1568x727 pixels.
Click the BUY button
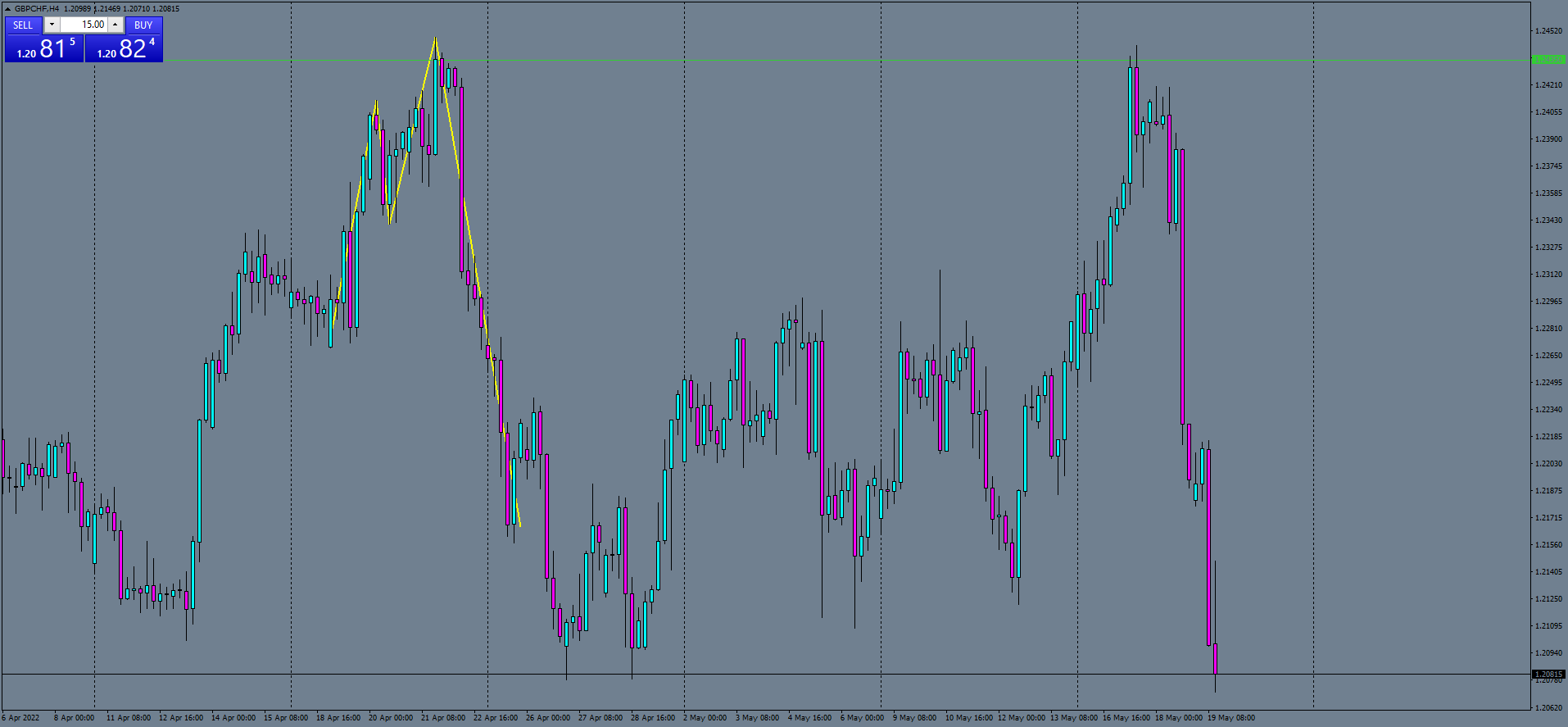click(143, 25)
